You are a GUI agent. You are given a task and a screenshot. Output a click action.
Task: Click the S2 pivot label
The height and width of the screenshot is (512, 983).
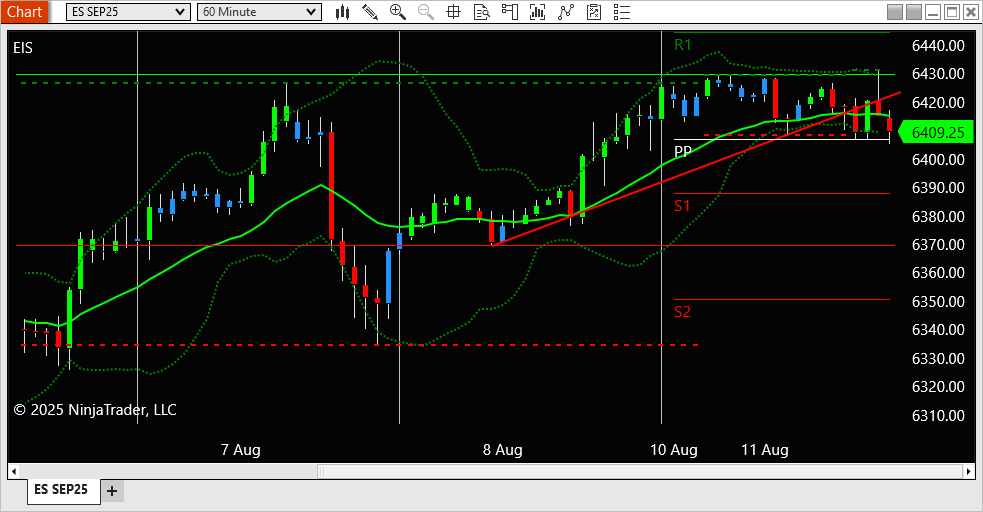coord(682,311)
